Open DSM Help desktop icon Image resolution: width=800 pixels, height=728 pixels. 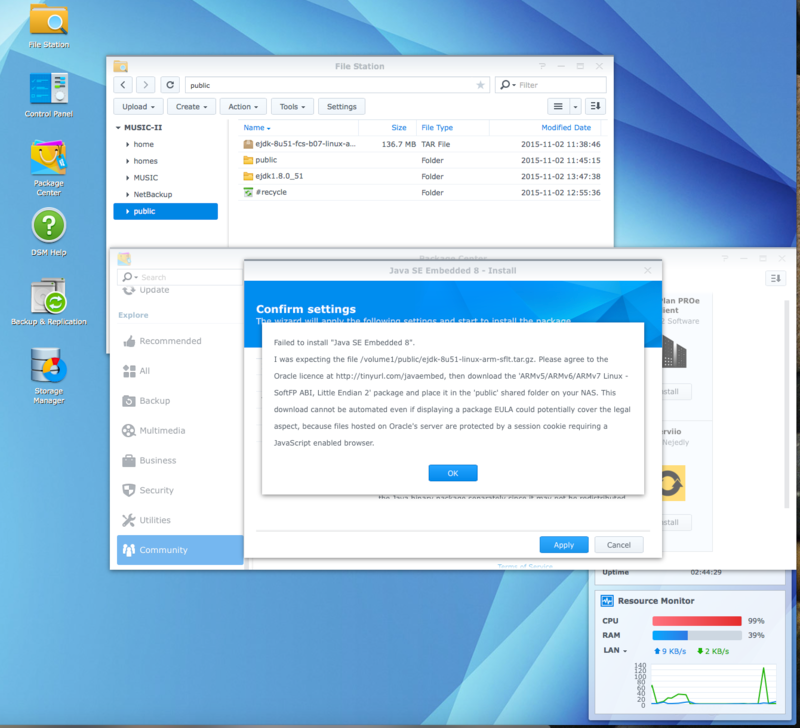pos(48,232)
